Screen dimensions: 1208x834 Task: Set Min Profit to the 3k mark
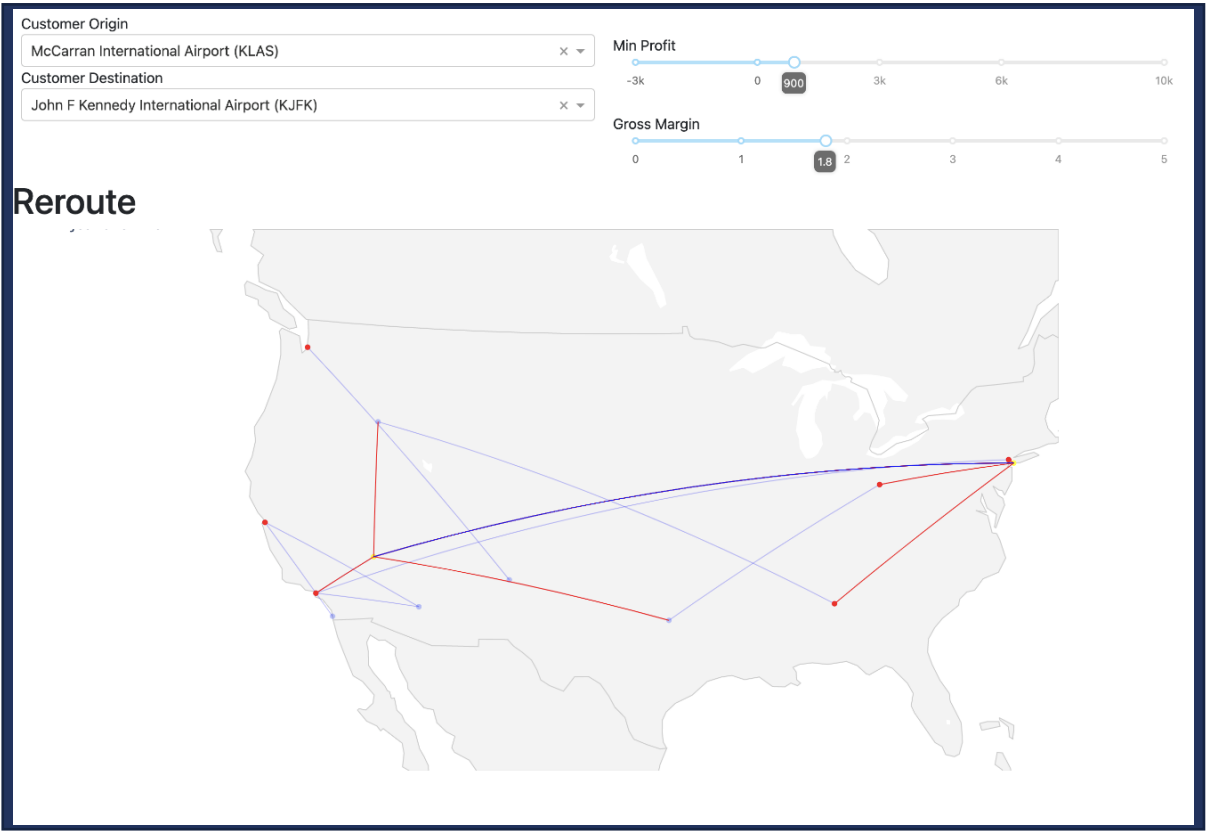(x=879, y=62)
